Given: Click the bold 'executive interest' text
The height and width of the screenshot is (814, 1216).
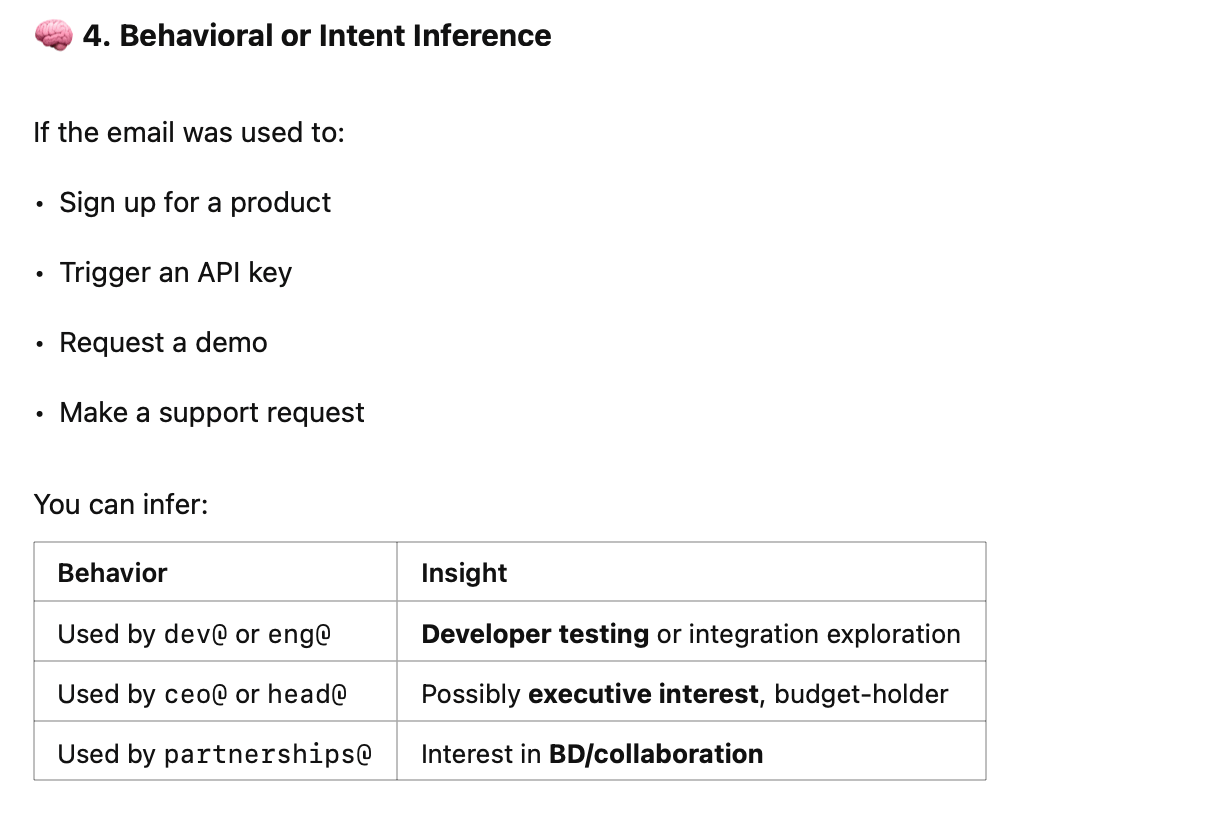Looking at the screenshot, I should pos(643,694).
